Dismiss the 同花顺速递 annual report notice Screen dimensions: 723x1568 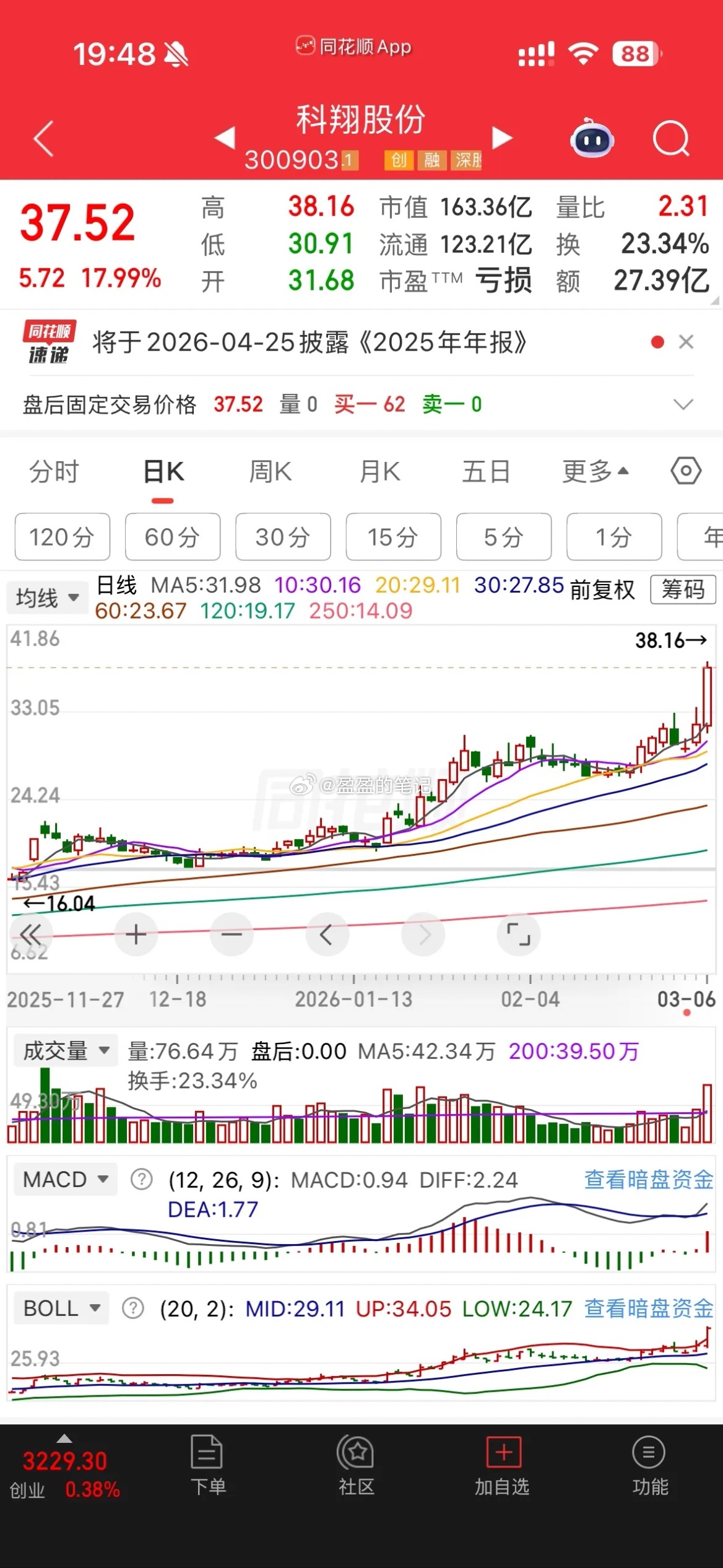click(x=686, y=342)
